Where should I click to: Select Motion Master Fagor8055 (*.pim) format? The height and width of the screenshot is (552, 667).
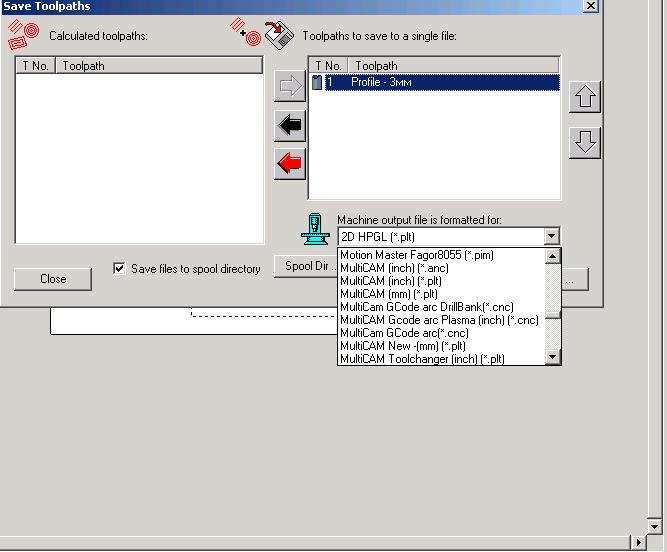click(441, 255)
